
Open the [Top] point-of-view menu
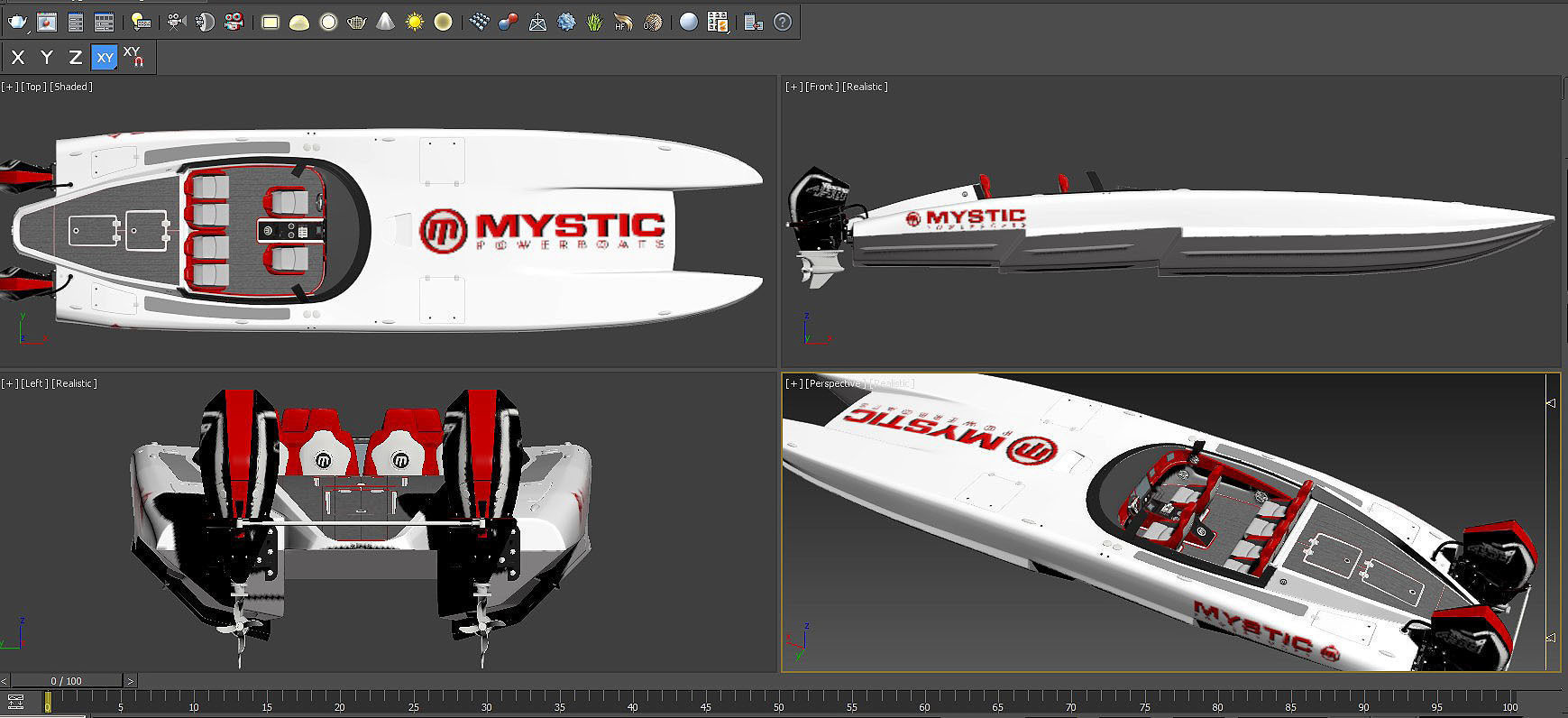pos(33,87)
